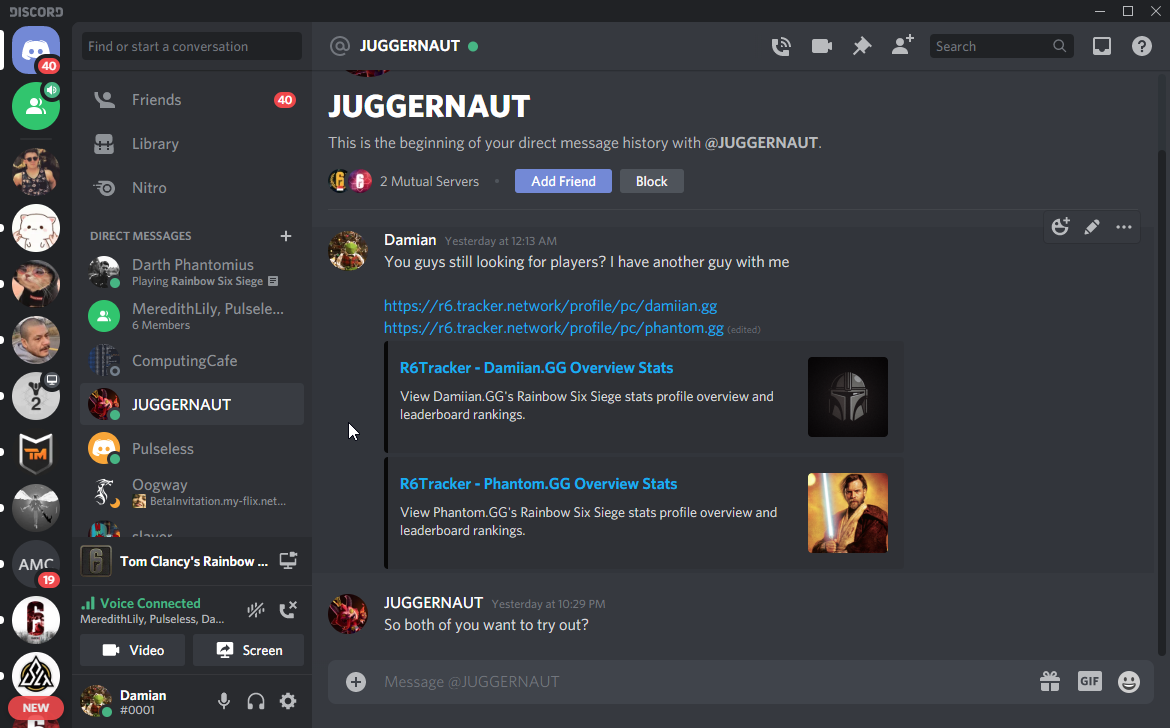The width and height of the screenshot is (1170, 728).
Task: Open the Help question mark icon
Action: [1141, 46]
